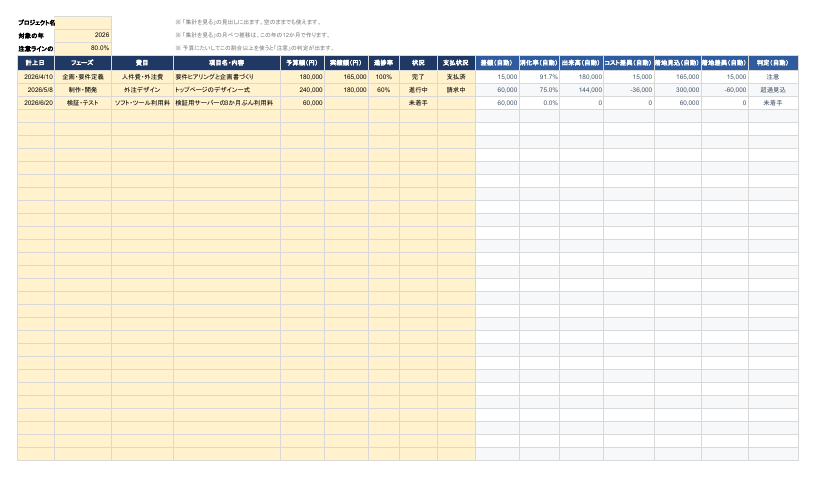The image size is (815, 477).
Task: Select the phase cell 検証・テスト
Action: click(x=83, y=103)
